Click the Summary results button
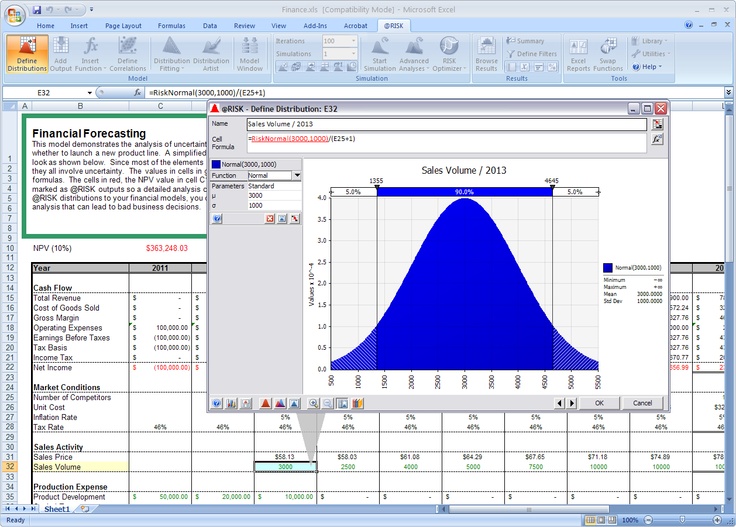Screen dimensions: 736x527 525,41
